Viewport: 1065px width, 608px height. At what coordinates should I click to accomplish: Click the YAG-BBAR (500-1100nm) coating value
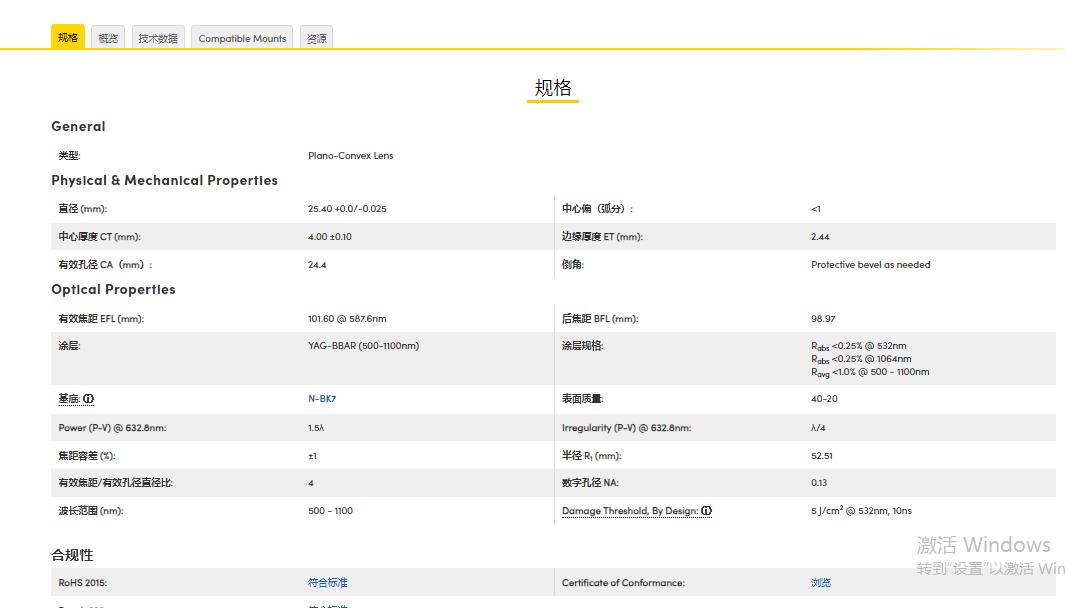363,346
